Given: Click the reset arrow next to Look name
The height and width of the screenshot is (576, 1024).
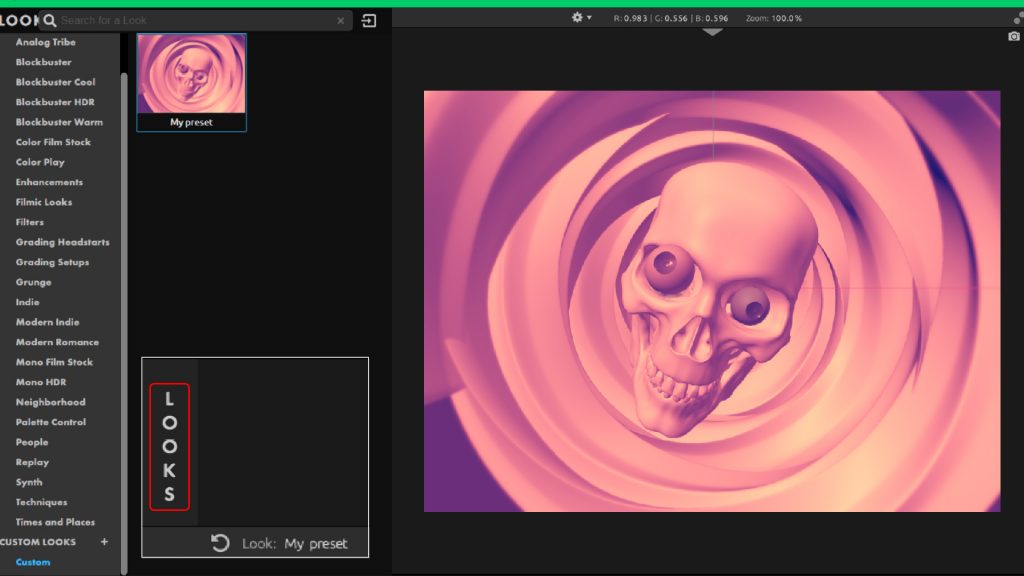Looking at the screenshot, I should pyautogui.click(x=220, y=543).
